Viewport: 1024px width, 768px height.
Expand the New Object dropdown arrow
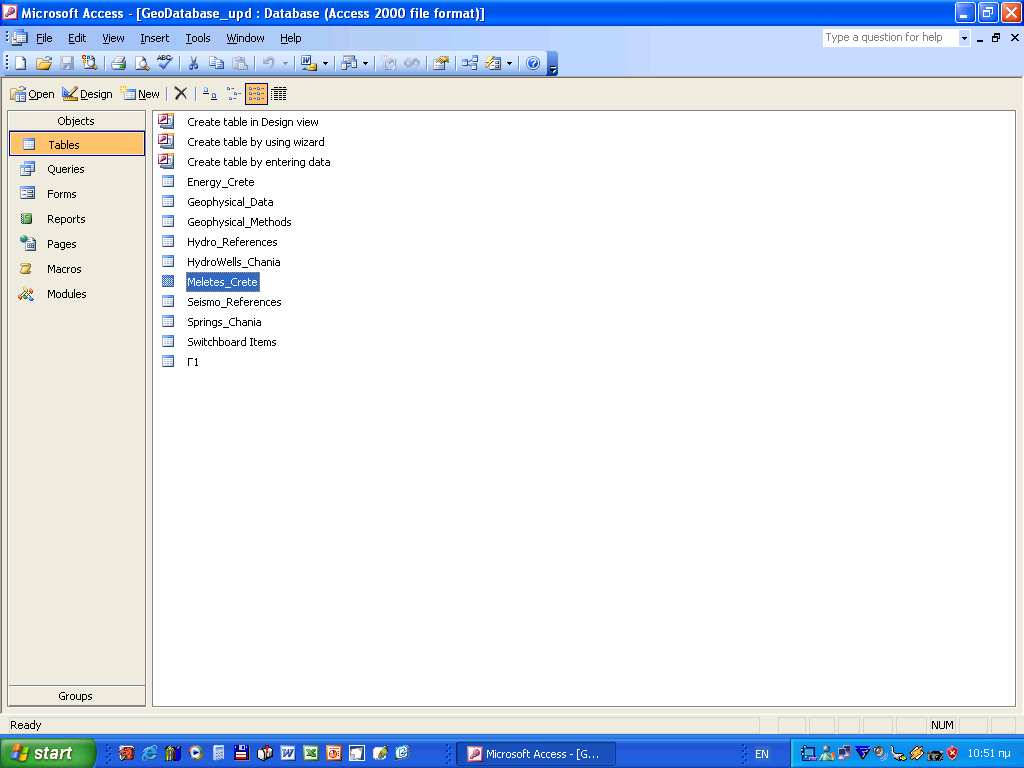point(509,63)
